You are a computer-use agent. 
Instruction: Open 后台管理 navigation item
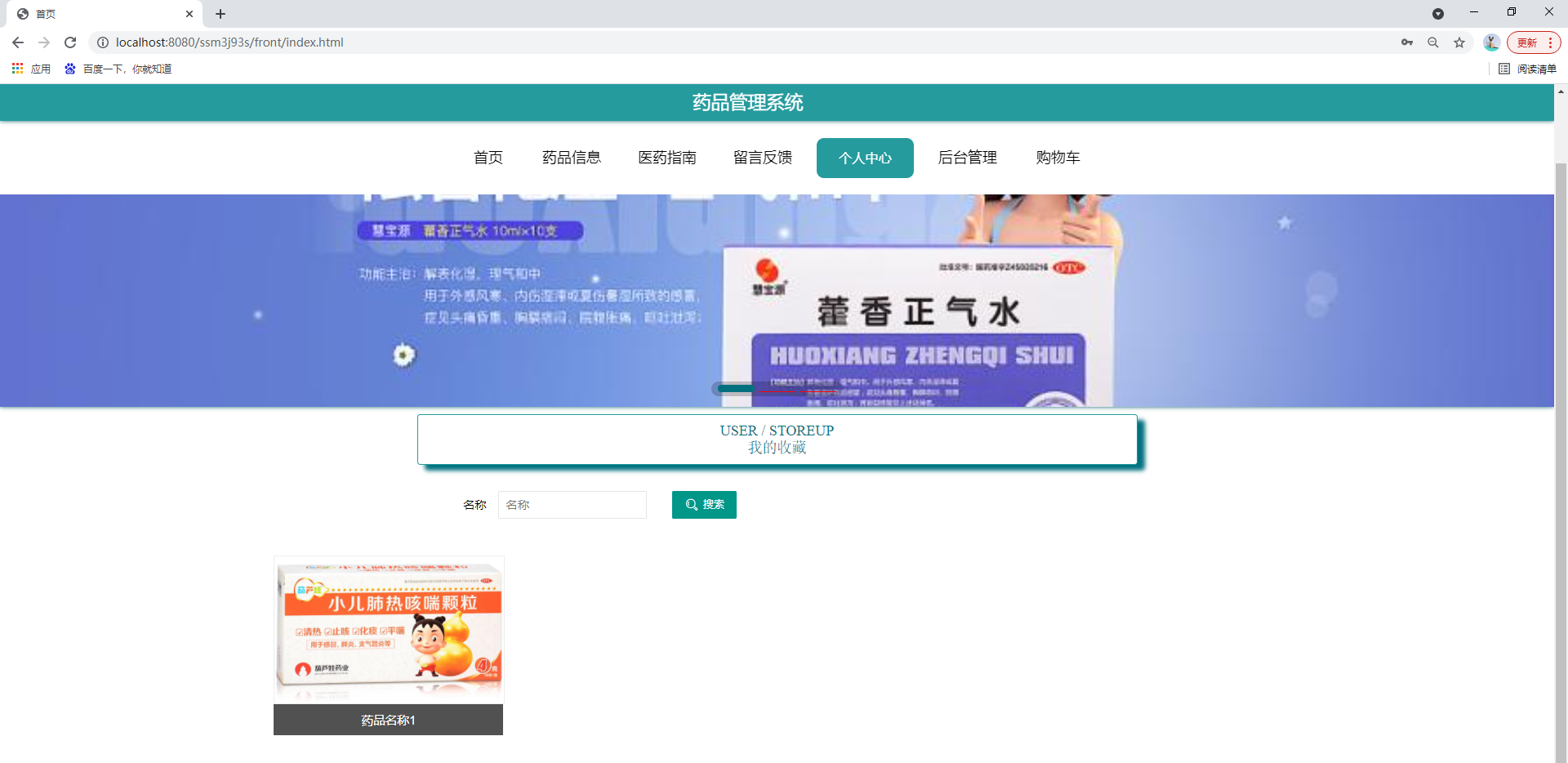pyautogui.click(x=968, y=158)
